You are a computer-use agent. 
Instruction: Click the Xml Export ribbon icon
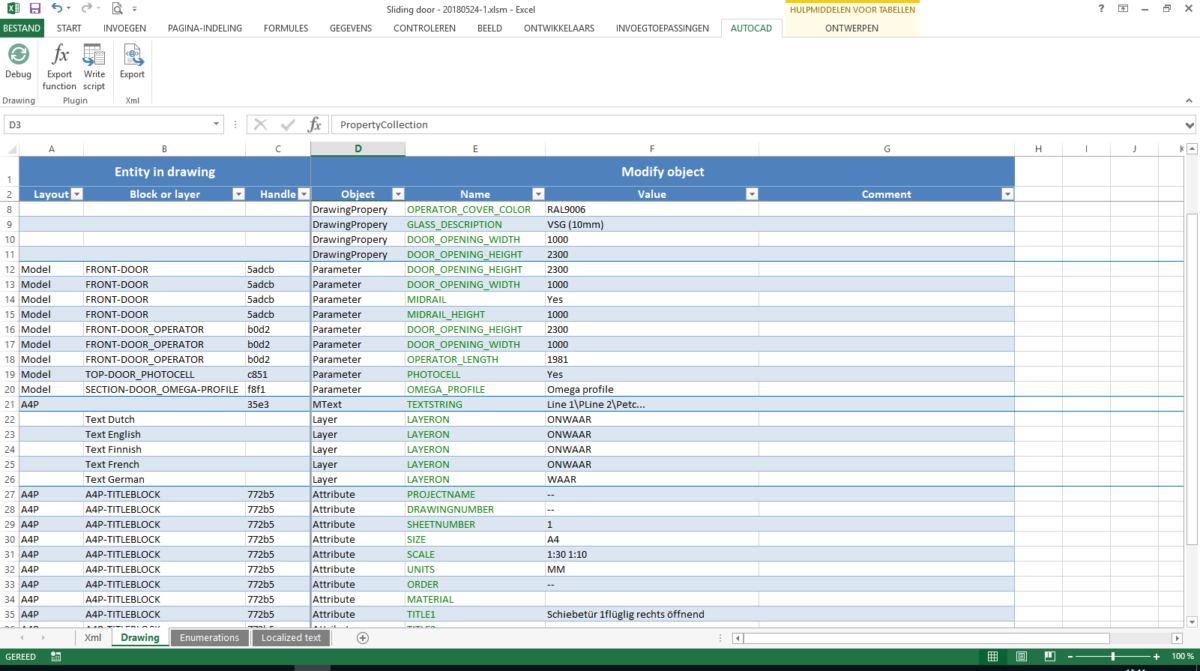click(132, 55)
